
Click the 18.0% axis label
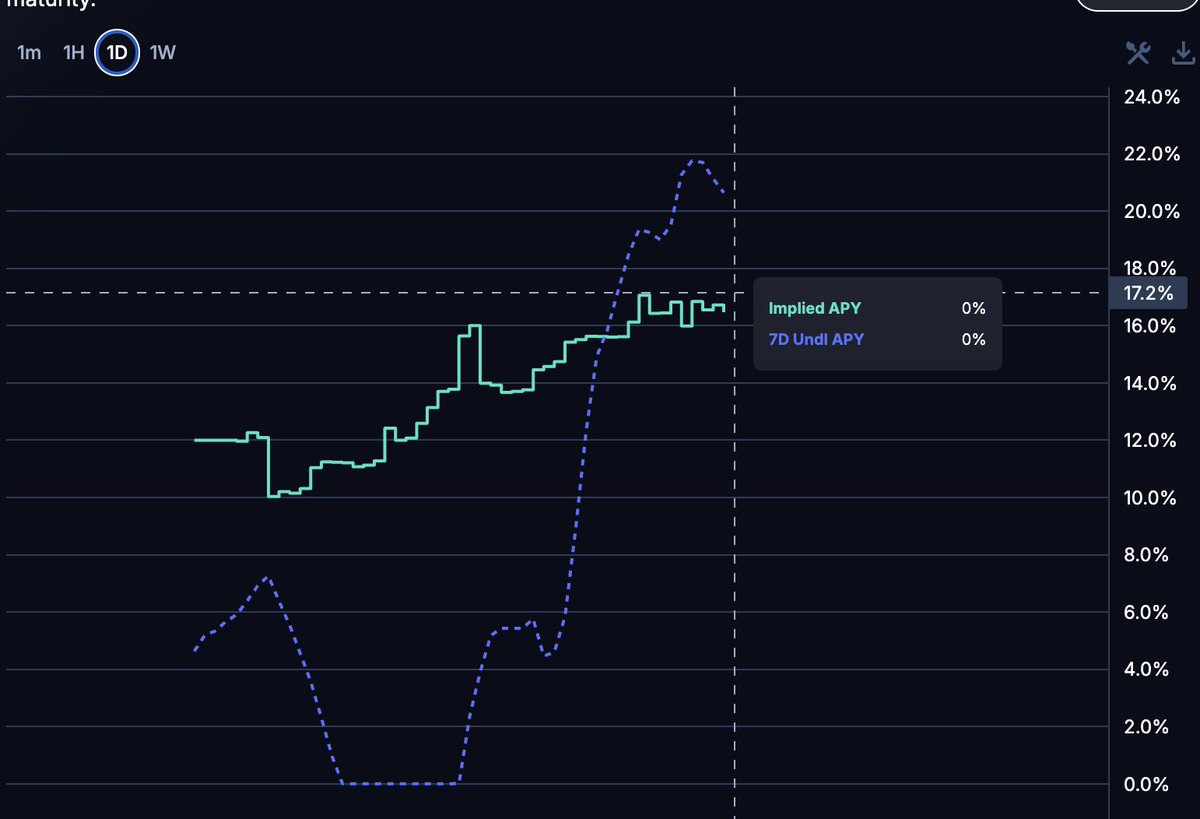click(x=1152, y=268)
